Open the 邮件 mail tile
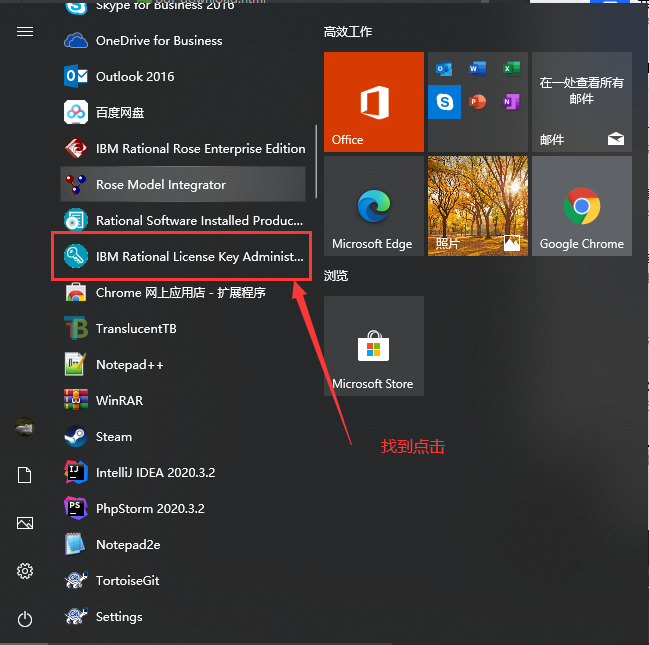The width and height of the screenshot is (649, 645). (582, 102)
